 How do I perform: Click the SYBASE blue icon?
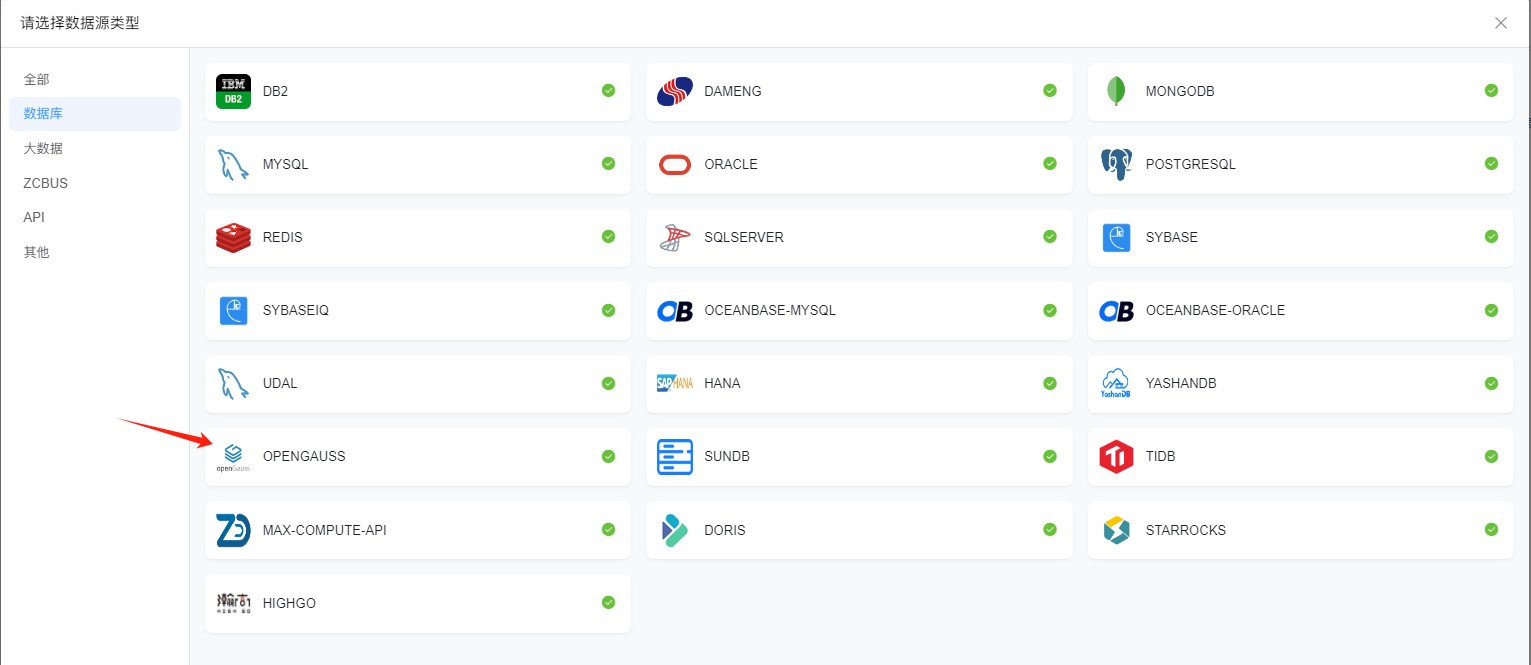point(1116,237)
